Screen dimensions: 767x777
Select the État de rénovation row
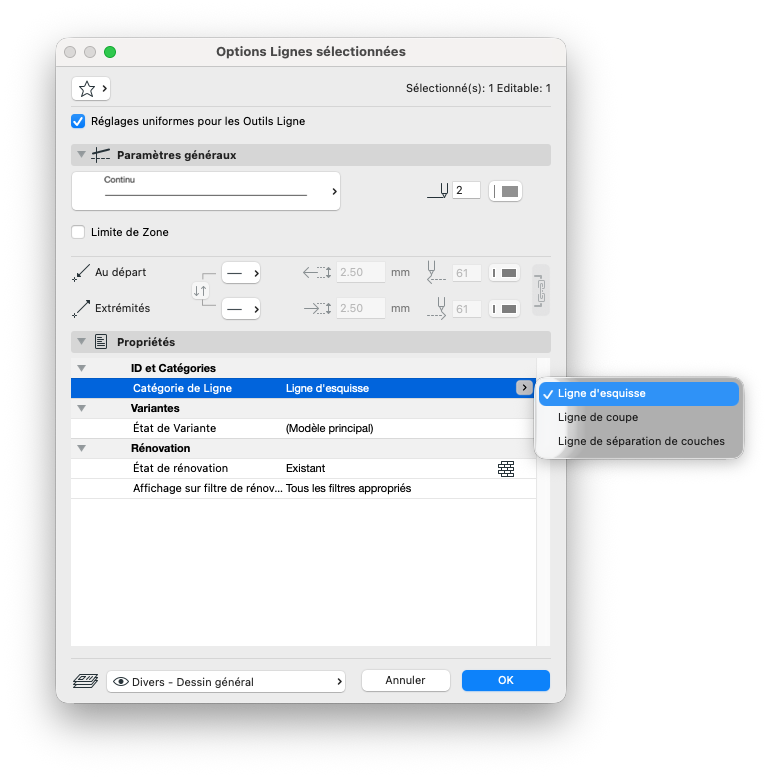click(x=303, y=468)
